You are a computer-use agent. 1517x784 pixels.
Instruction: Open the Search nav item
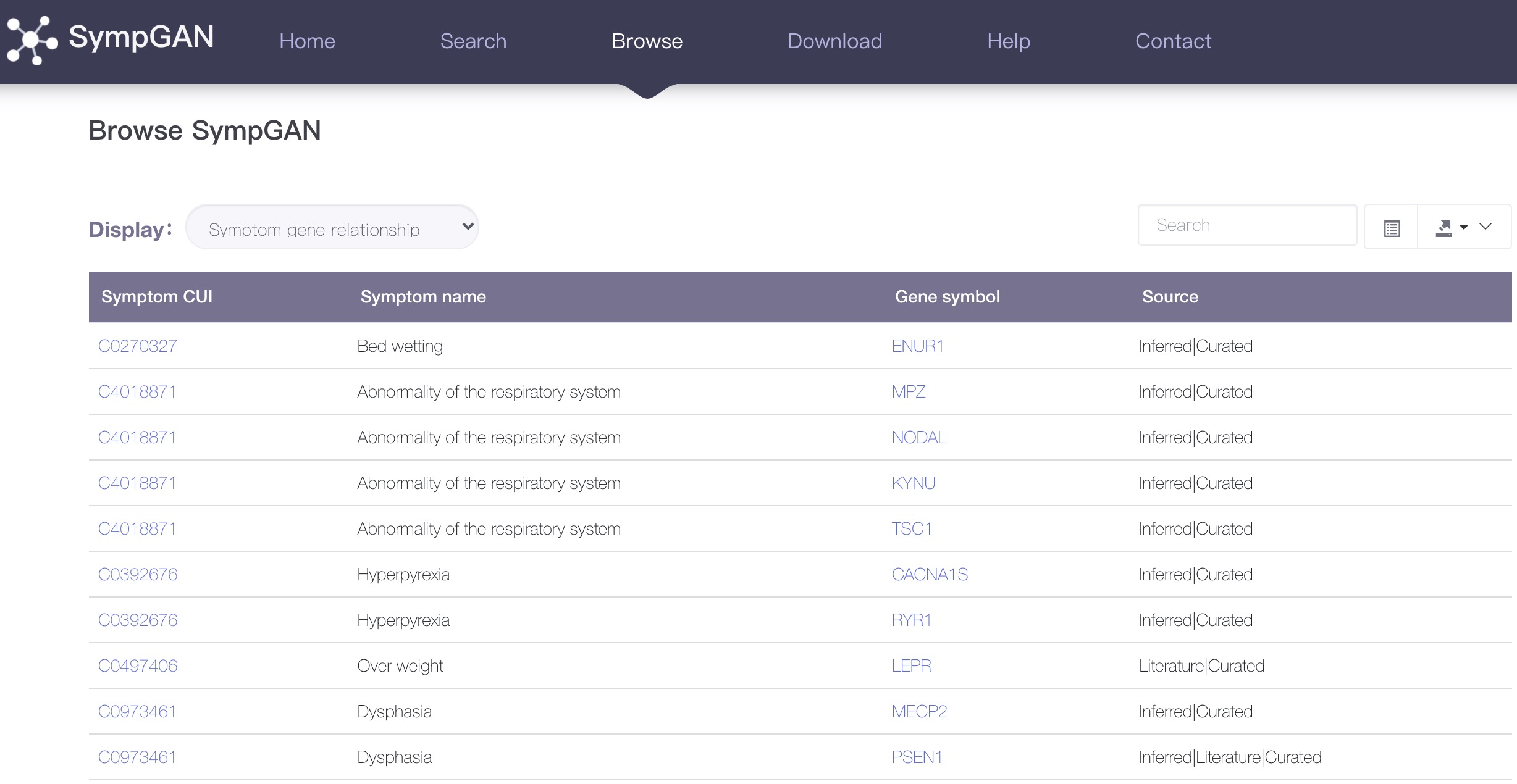[473, 41]
